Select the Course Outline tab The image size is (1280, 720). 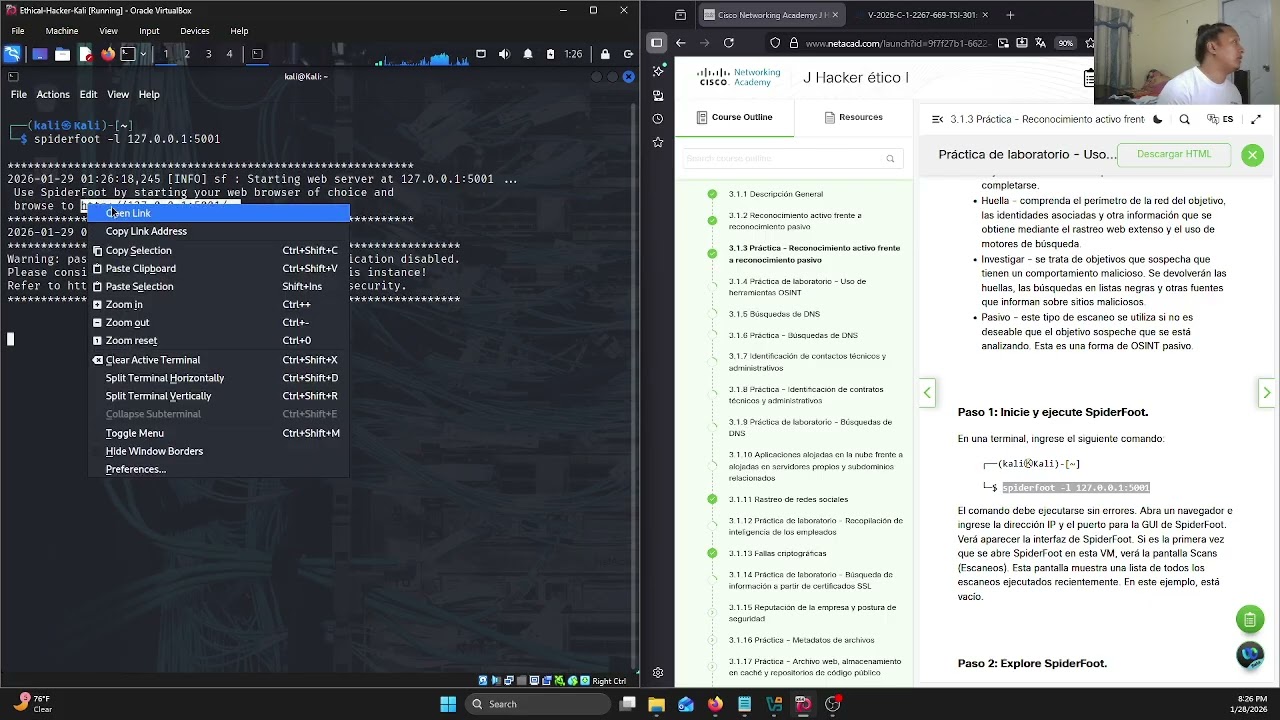735,117
